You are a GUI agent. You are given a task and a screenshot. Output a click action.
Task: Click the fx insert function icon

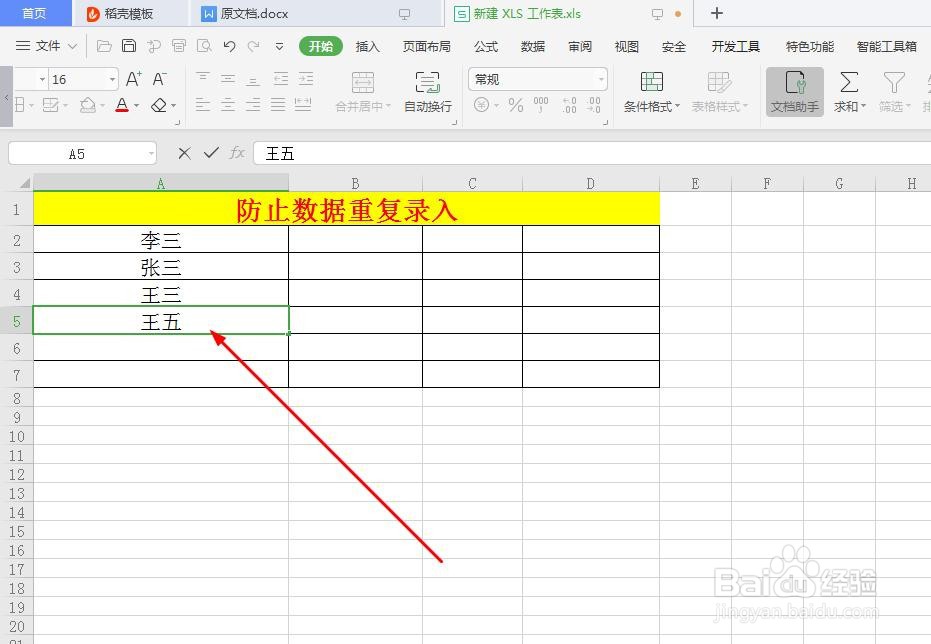tap(237, 153)
